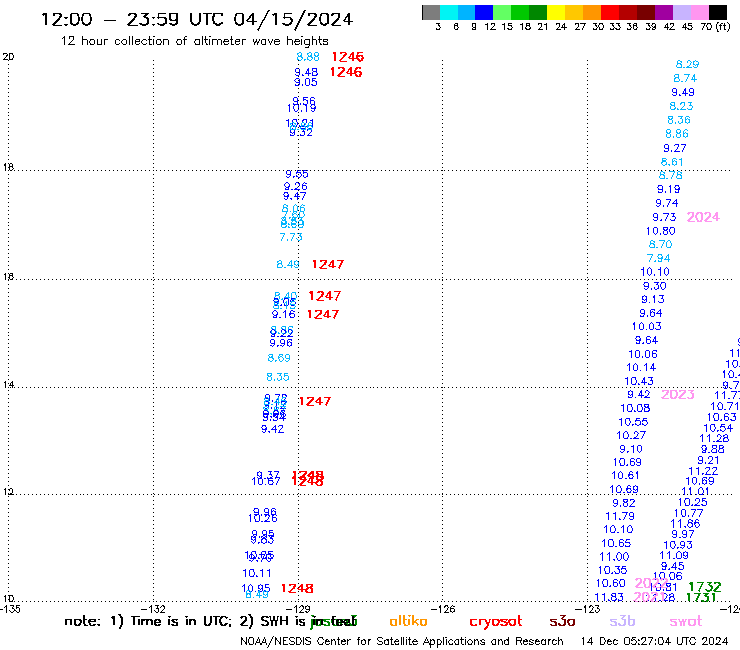Select the light green 15 ft legend swatch
This screenshot has width=740, height=650.
(x=502, y=12)
